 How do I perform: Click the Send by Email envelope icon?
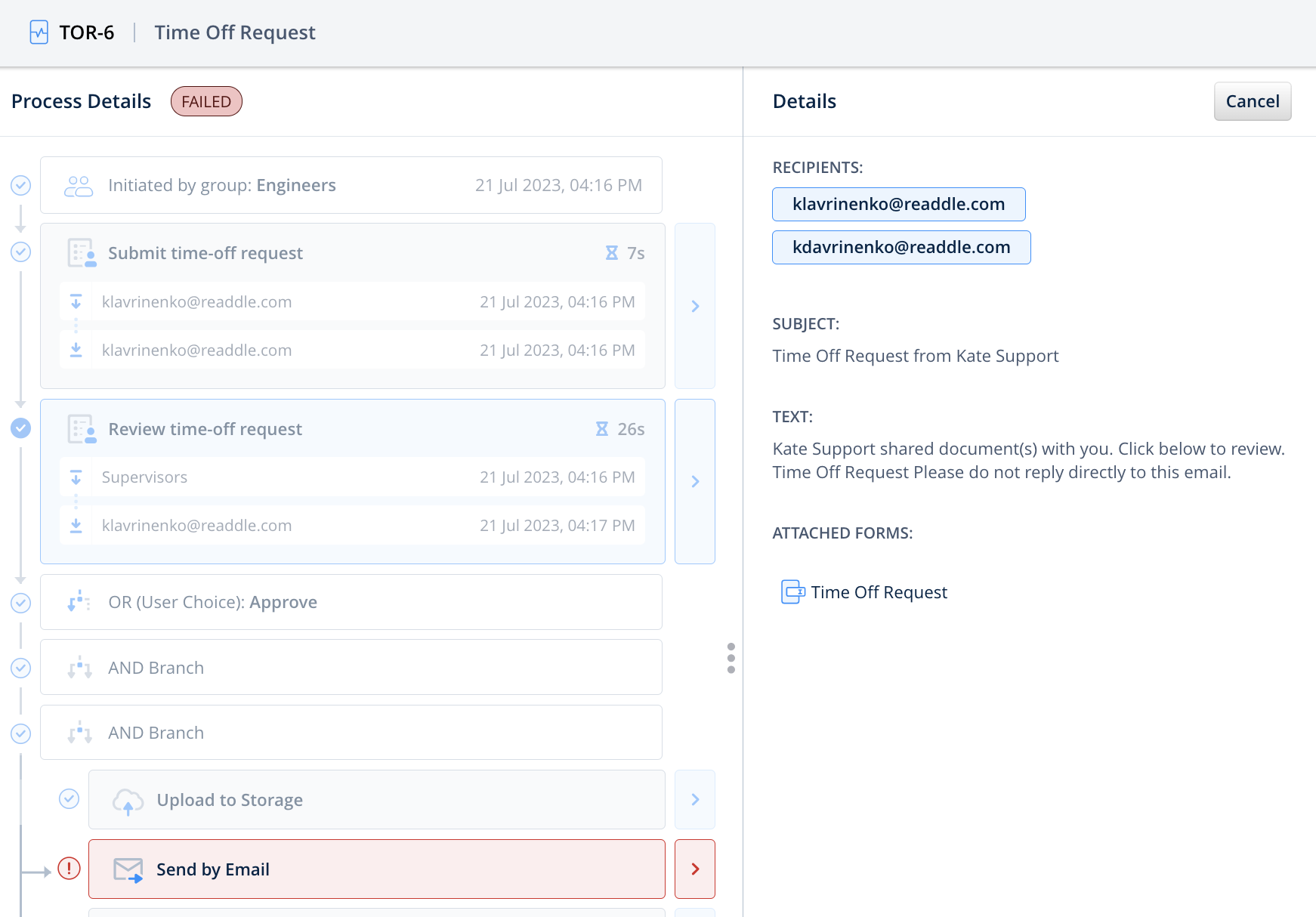coord(128,870)
